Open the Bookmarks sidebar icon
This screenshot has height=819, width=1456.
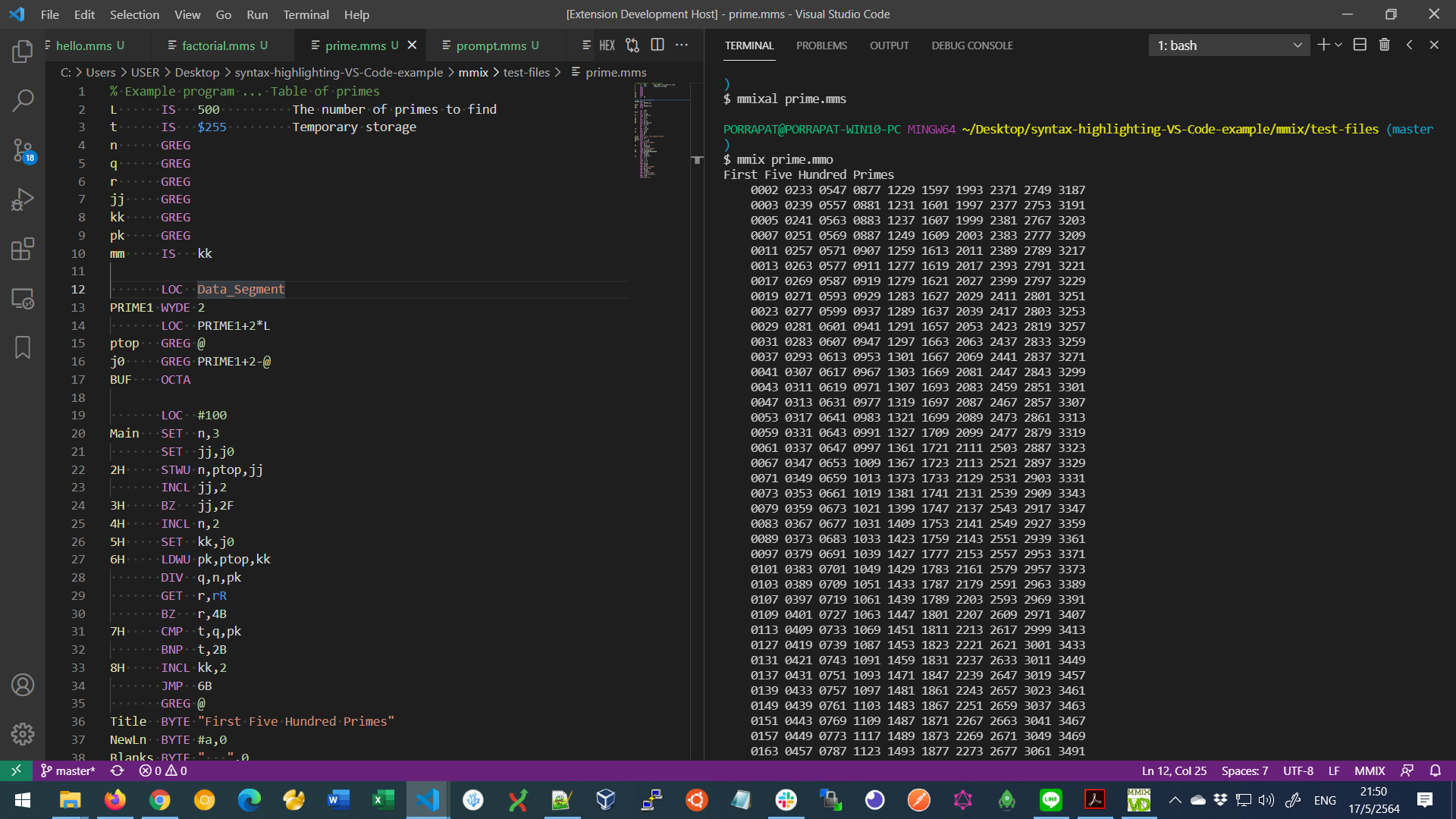[23, 347]
